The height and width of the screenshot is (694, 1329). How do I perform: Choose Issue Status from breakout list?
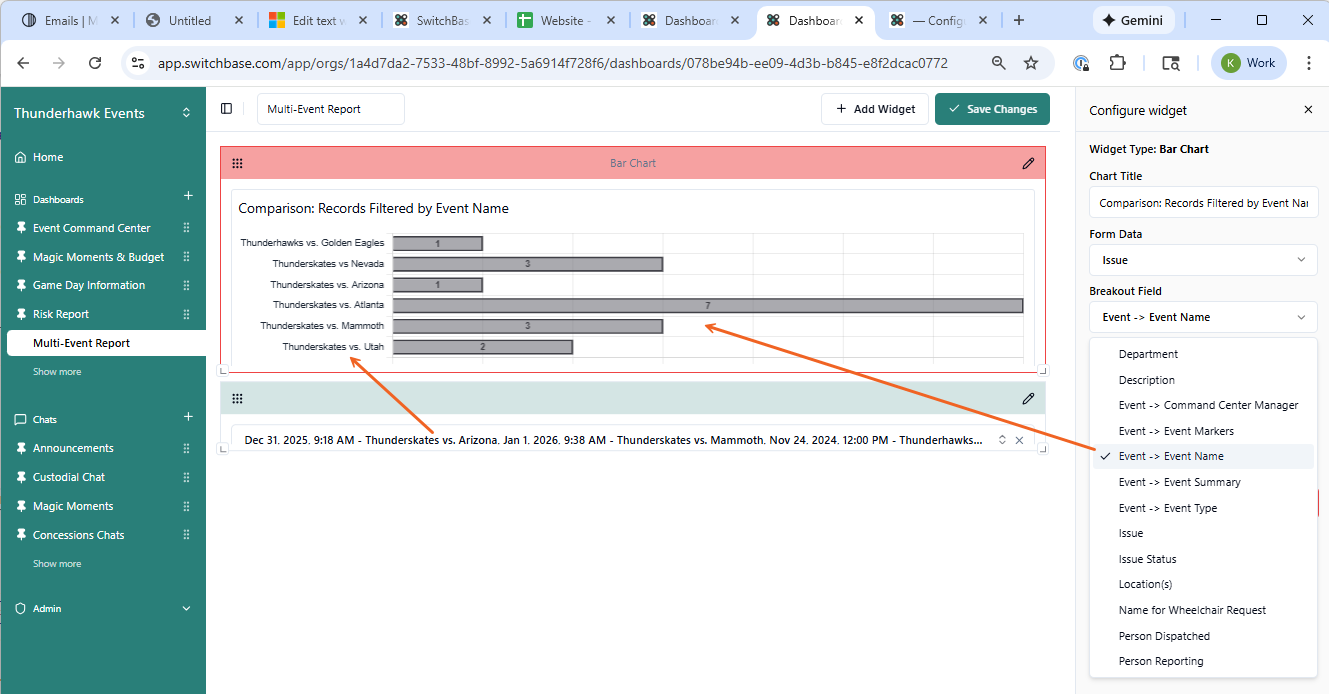(1147, 559)
